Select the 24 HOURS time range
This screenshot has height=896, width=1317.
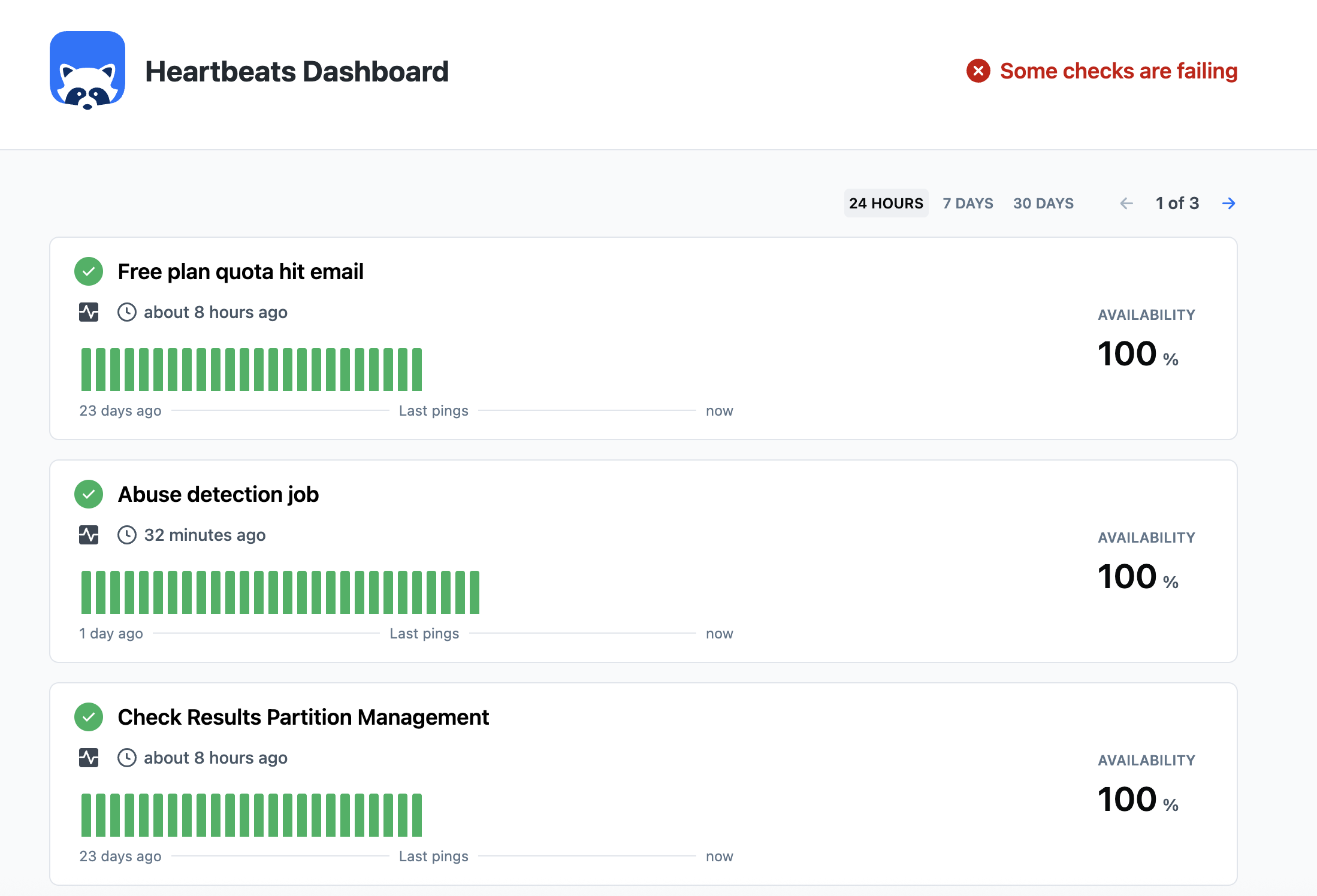(886, 204)
